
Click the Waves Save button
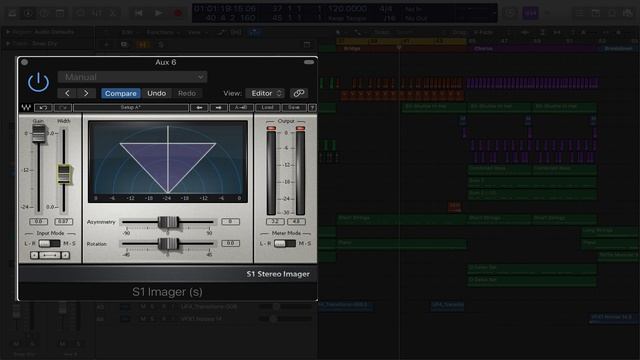294,108
